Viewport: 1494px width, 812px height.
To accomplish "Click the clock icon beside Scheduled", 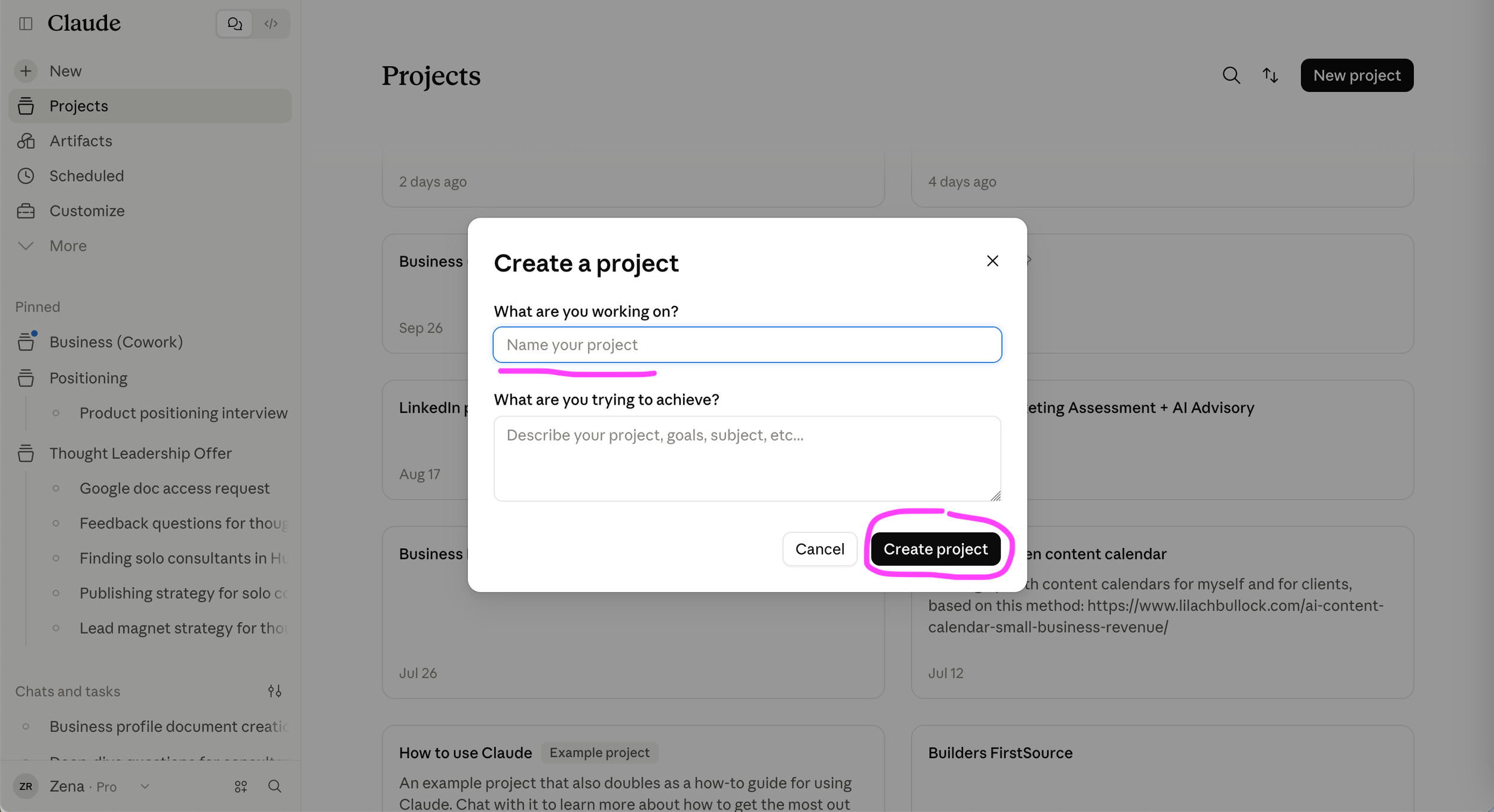I will [26, 176].
